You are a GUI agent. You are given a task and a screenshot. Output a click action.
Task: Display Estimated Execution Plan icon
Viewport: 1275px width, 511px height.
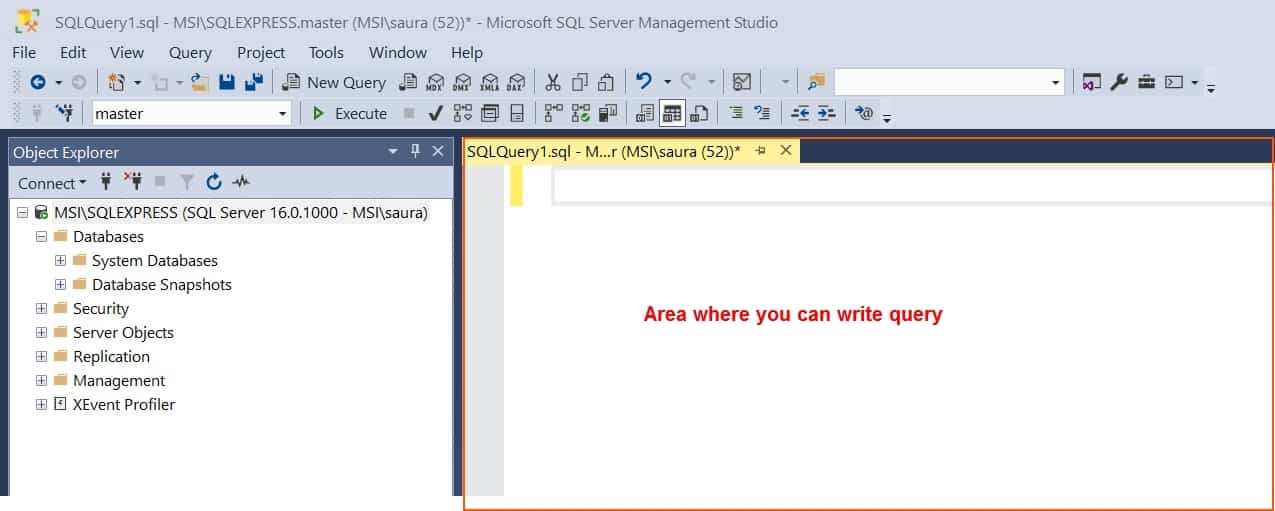tap(463, 113)
